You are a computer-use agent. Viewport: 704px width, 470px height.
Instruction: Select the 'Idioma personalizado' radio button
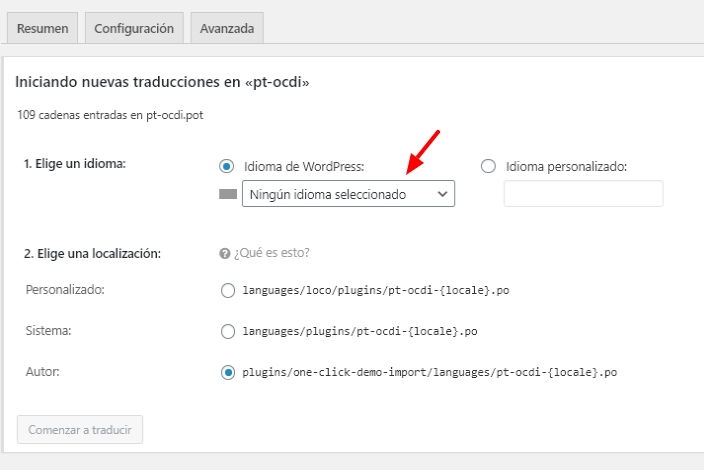(488, 166)
